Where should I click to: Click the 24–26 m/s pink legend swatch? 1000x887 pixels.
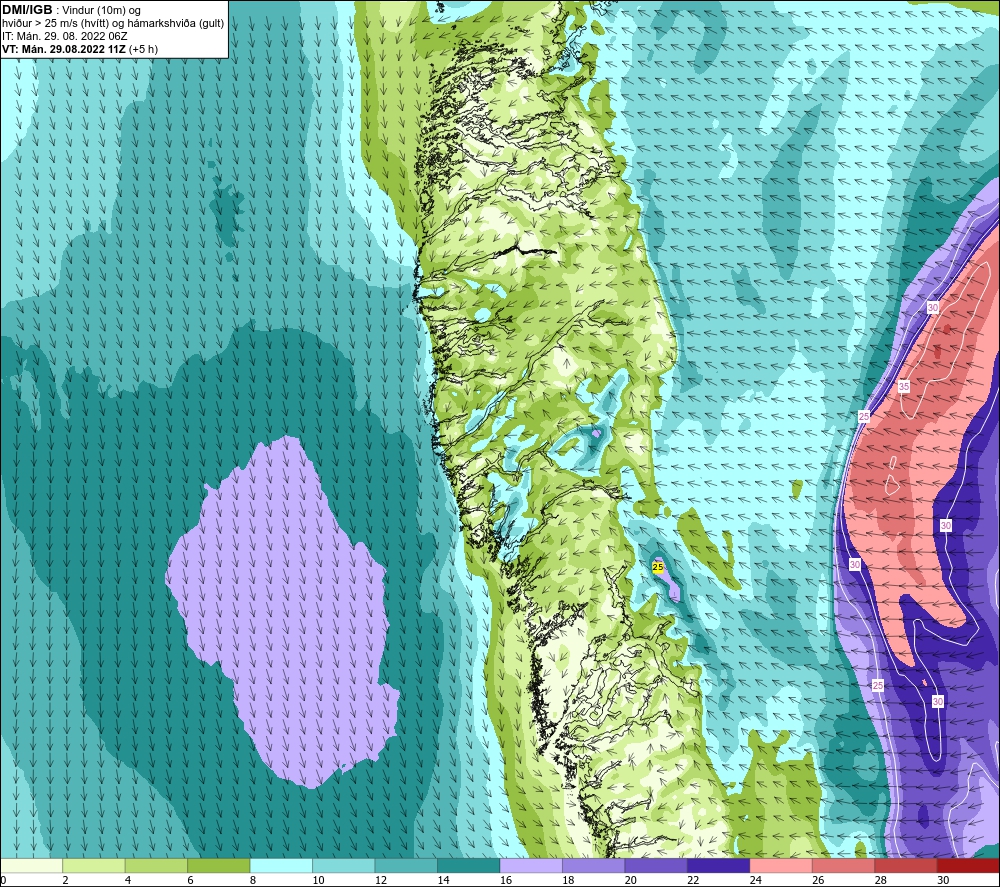(781, 865)
